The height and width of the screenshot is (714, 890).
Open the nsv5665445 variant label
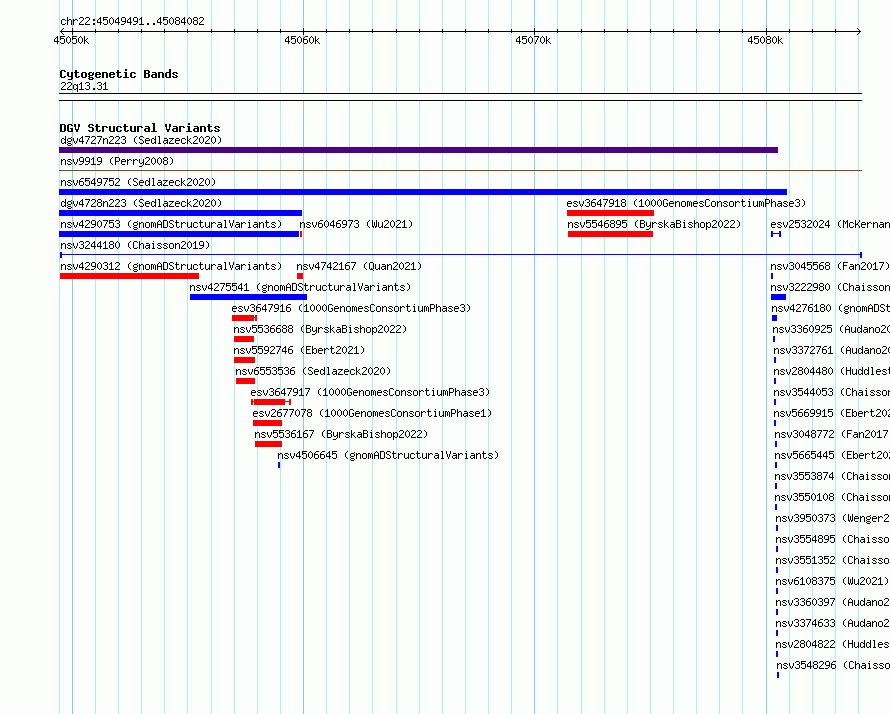(x=832, y=455)
